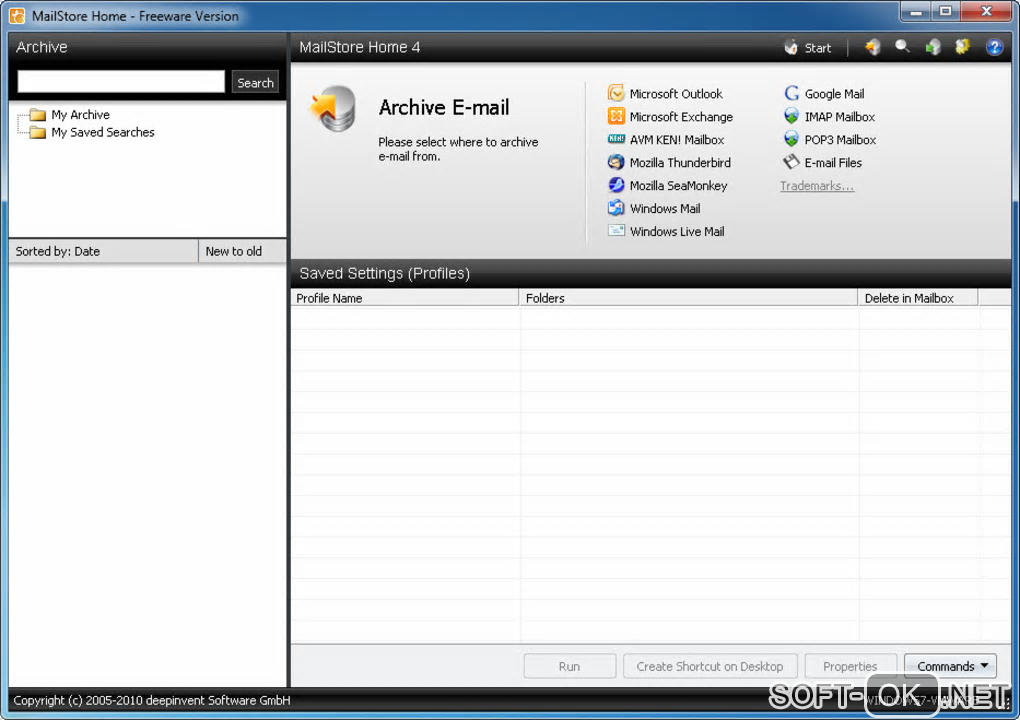Click the IMAP Mailbox icon
The width and height of the screenshot is (1020, 720).
coord(791,116)
